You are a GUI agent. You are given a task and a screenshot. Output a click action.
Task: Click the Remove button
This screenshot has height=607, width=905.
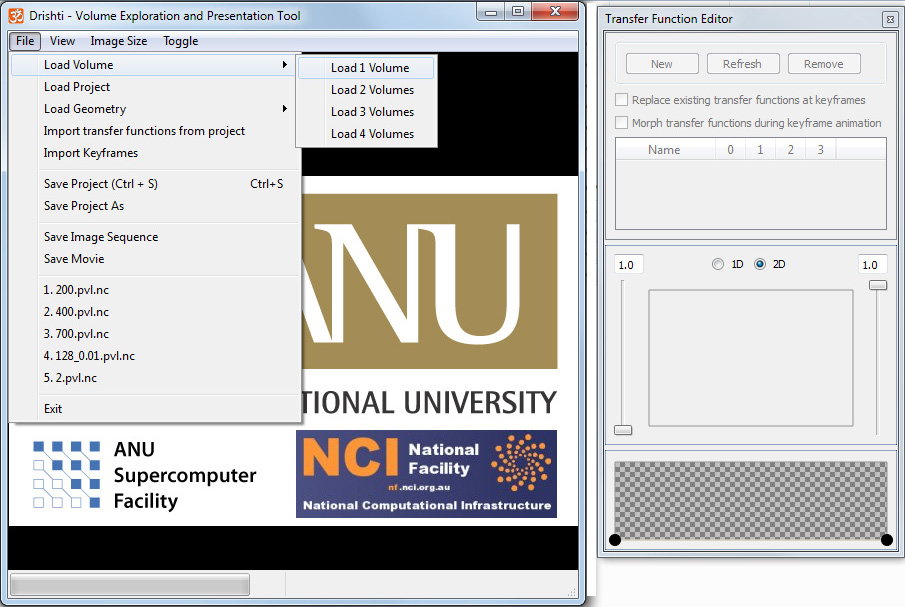(824, 64)
